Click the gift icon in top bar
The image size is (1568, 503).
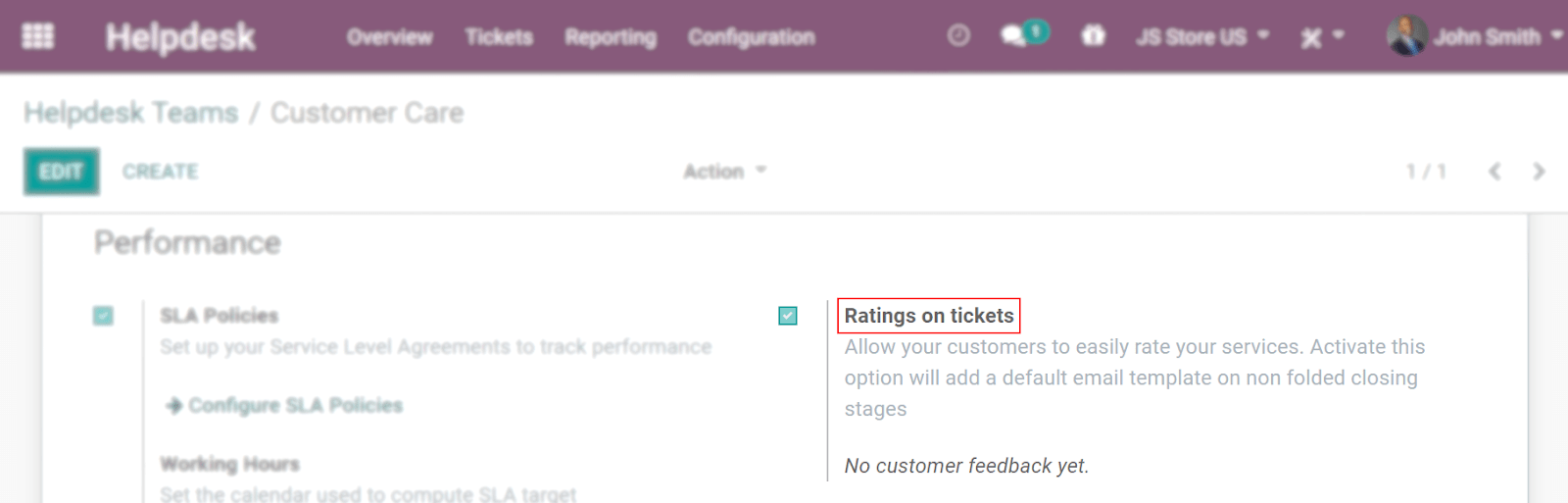1093,36
